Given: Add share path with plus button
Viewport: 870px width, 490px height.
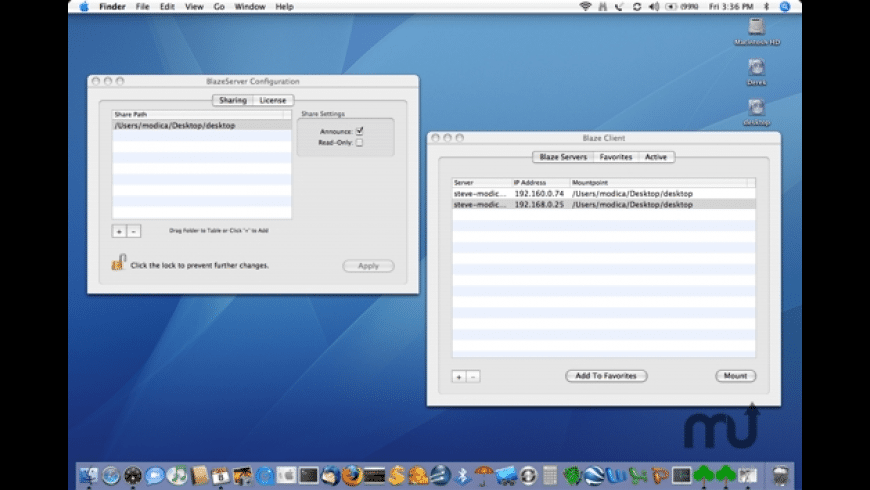Looking at the screenshot, I should tap(119, 231).
